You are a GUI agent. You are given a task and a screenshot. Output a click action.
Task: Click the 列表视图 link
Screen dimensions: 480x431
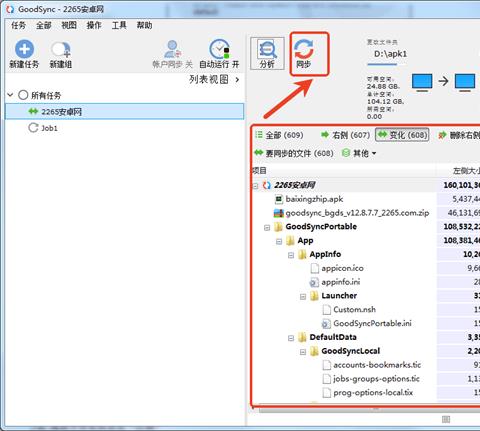coord(209,79)
